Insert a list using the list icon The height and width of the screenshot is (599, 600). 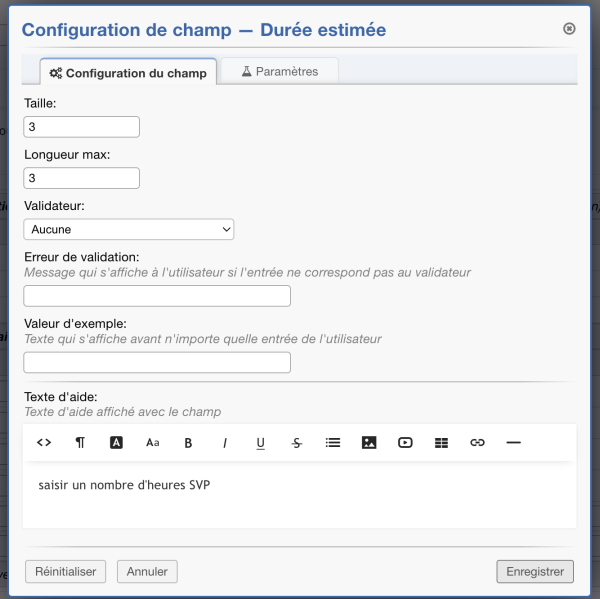pos(333,442)
